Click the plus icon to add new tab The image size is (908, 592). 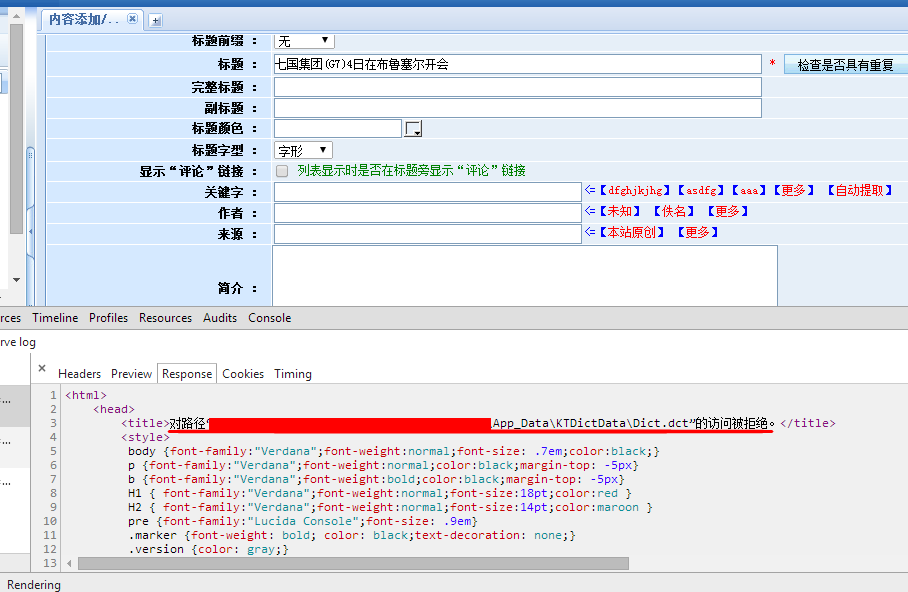[x=155, y=20]
